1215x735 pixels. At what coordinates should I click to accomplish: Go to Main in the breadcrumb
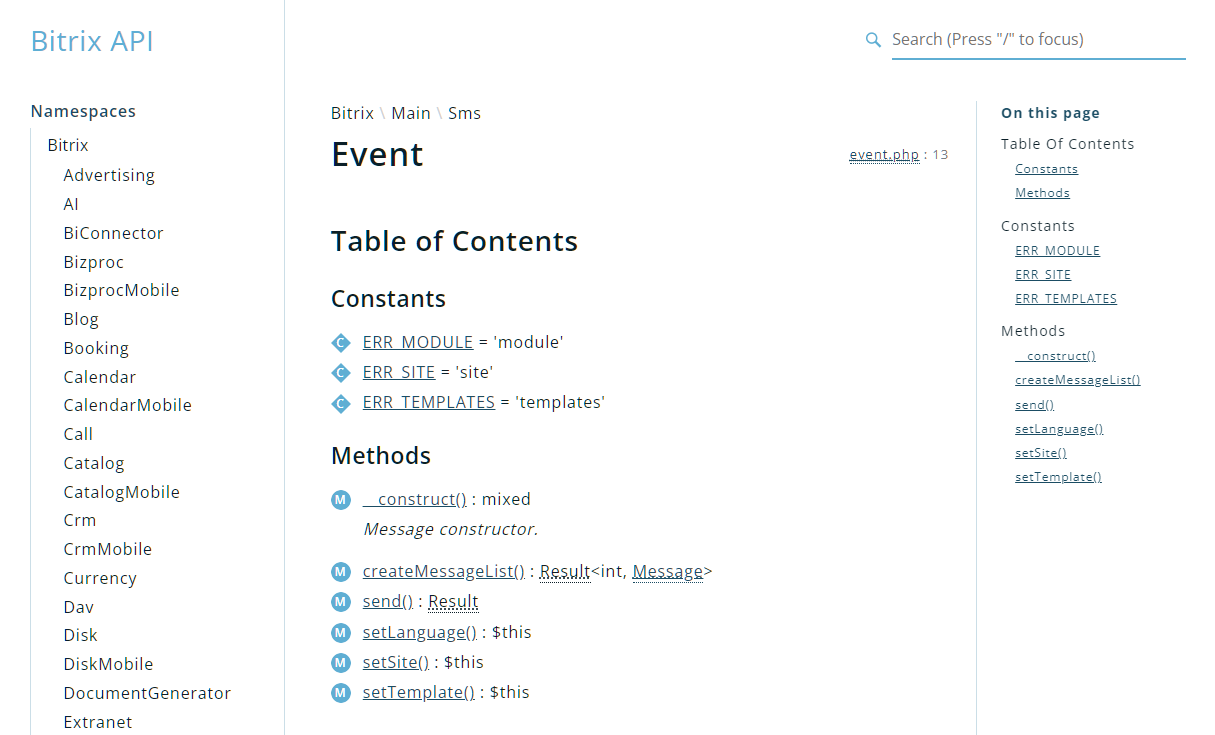[411, 113]
